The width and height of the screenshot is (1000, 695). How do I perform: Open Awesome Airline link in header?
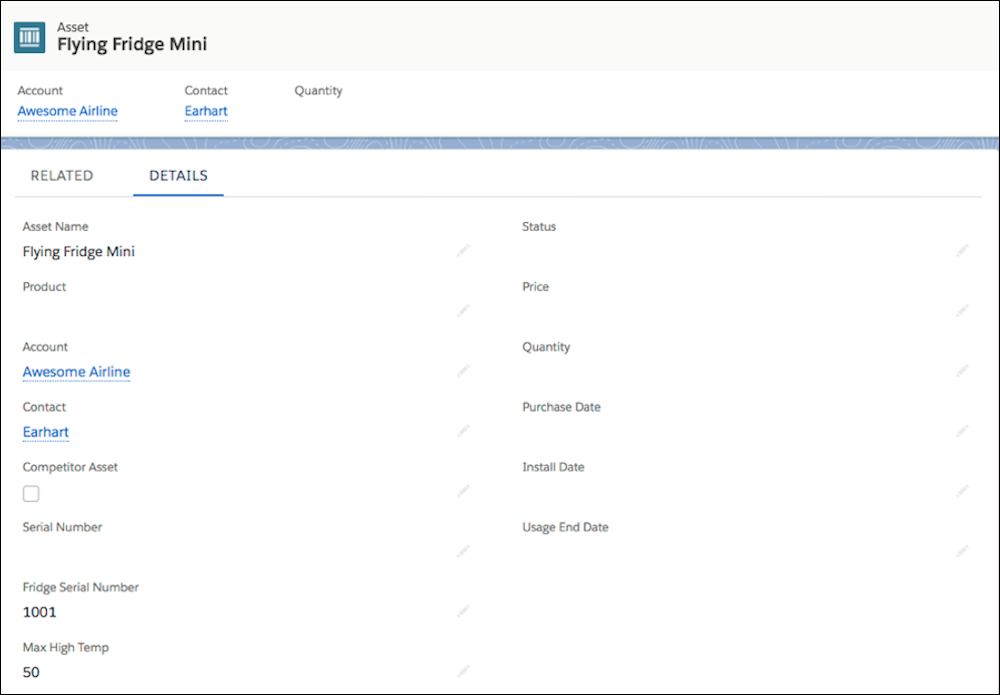coord(68,111)
